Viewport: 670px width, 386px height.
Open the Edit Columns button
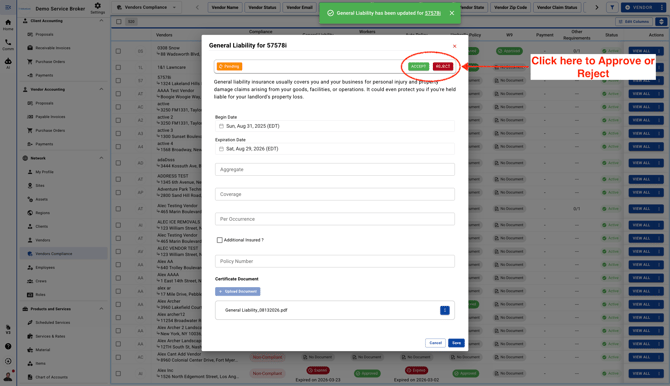pos(634,21)
